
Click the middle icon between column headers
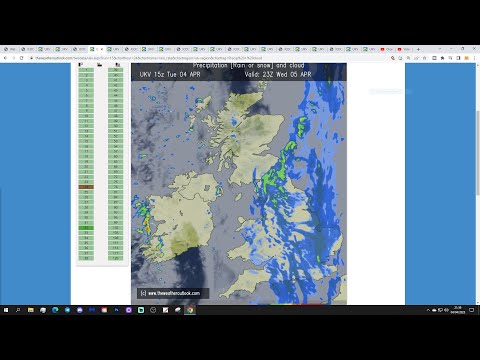coord(99,65)
